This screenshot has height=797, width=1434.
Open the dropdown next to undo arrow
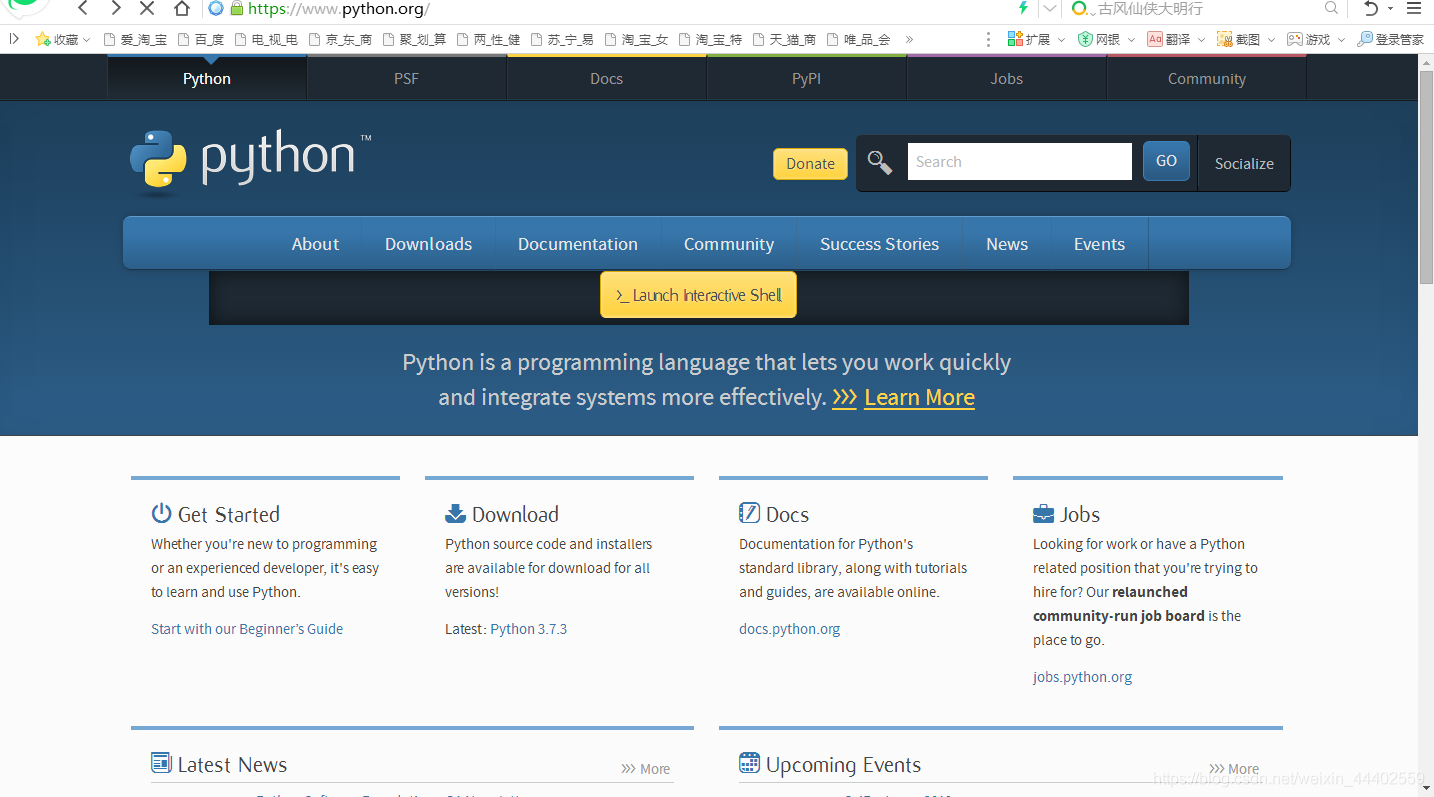pos(1390,9)
